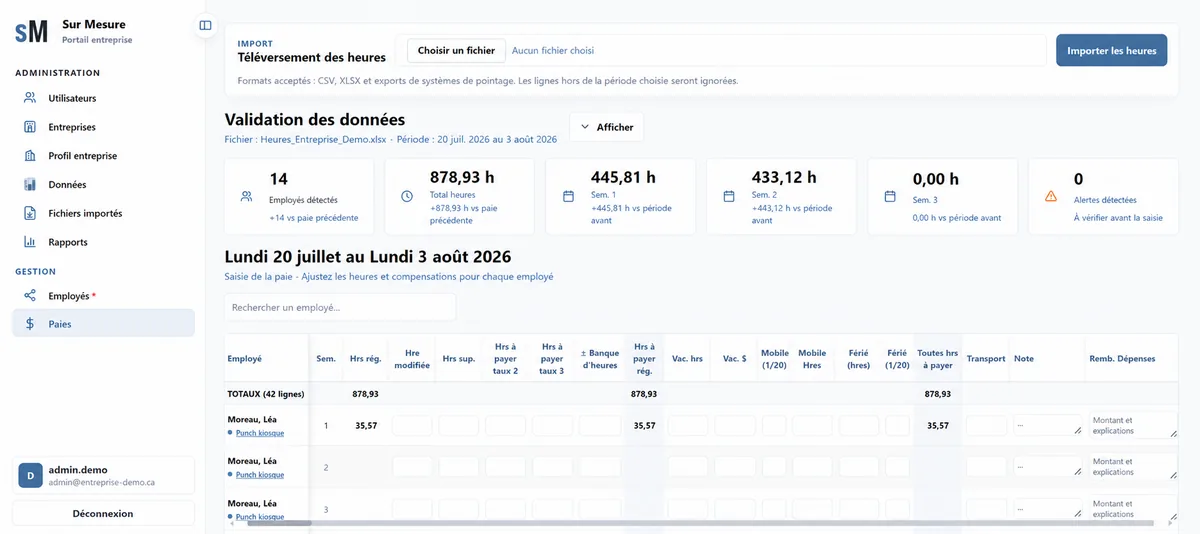Click the Toutes hrs à payer header
The height and width of the screenshot is (534, 1200).
coord(937,359)
